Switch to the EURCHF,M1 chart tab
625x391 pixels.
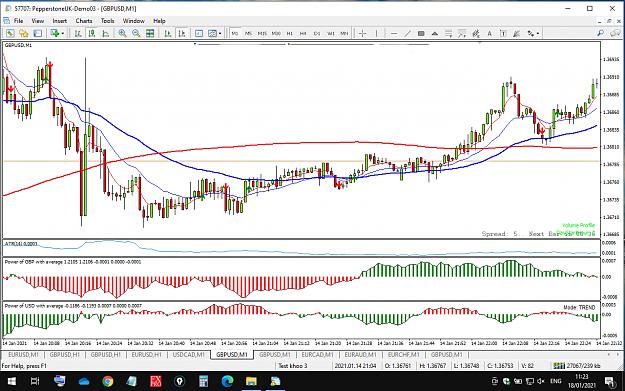pyautogui.click(x=403, y=354)
